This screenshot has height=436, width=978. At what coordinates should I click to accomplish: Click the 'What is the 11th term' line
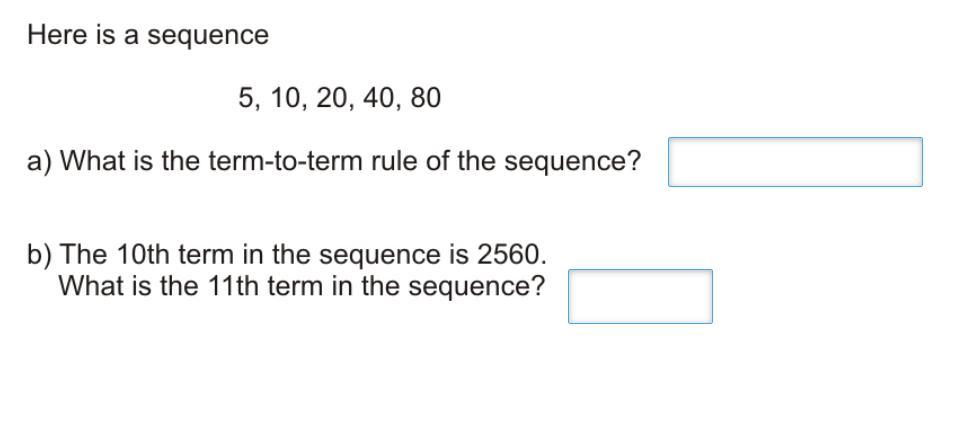(302, 286)
